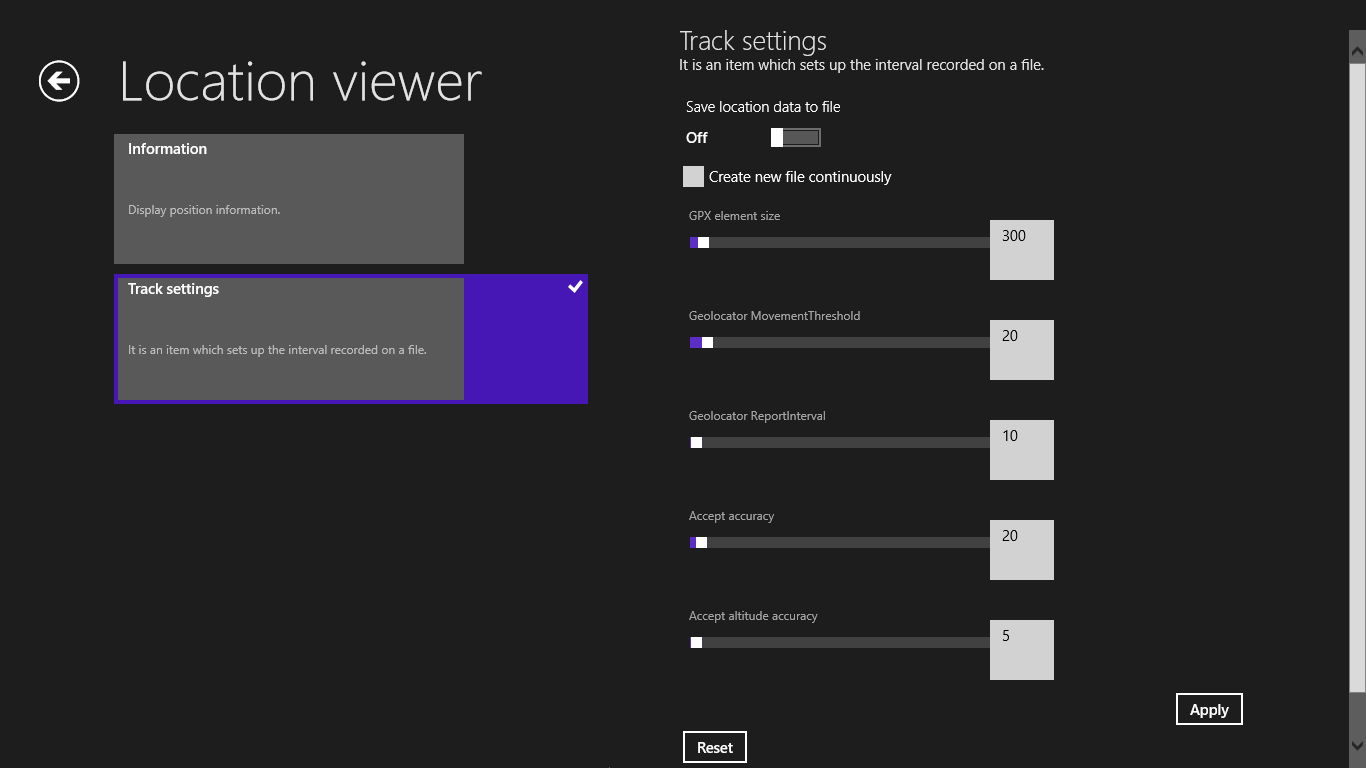
Task: Check Create new file continuously box
Action: click(x=693, y=177)
